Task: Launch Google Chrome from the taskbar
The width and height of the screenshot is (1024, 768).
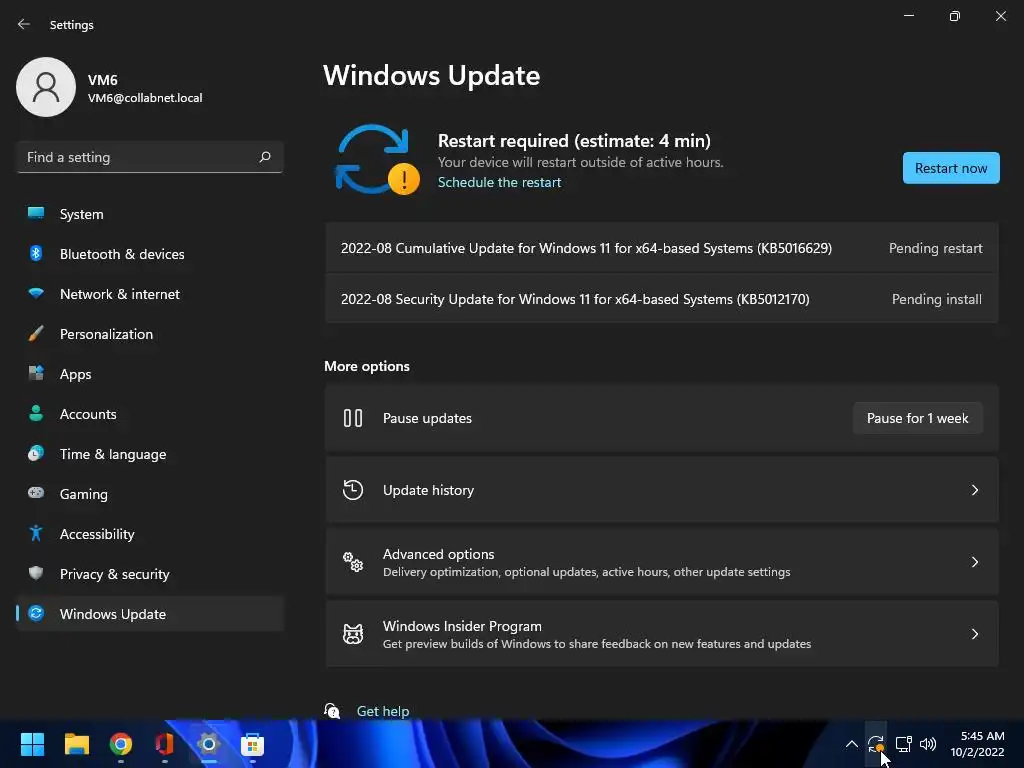Action: click(x=121, y=744)
